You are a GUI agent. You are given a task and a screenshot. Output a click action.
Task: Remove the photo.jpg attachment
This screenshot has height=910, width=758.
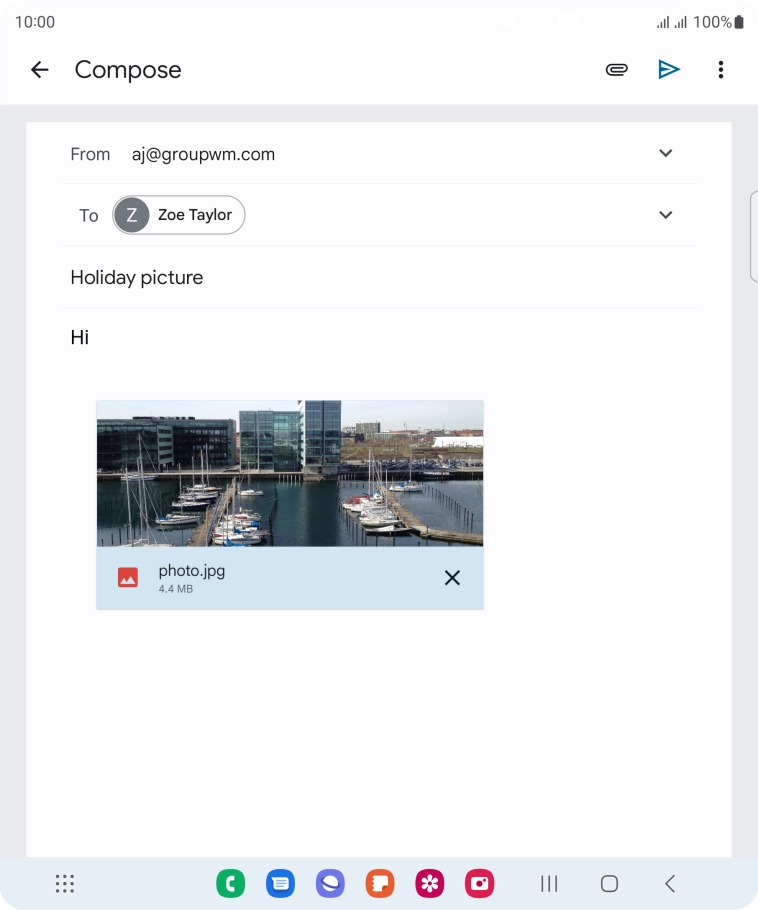pos(452,578)
